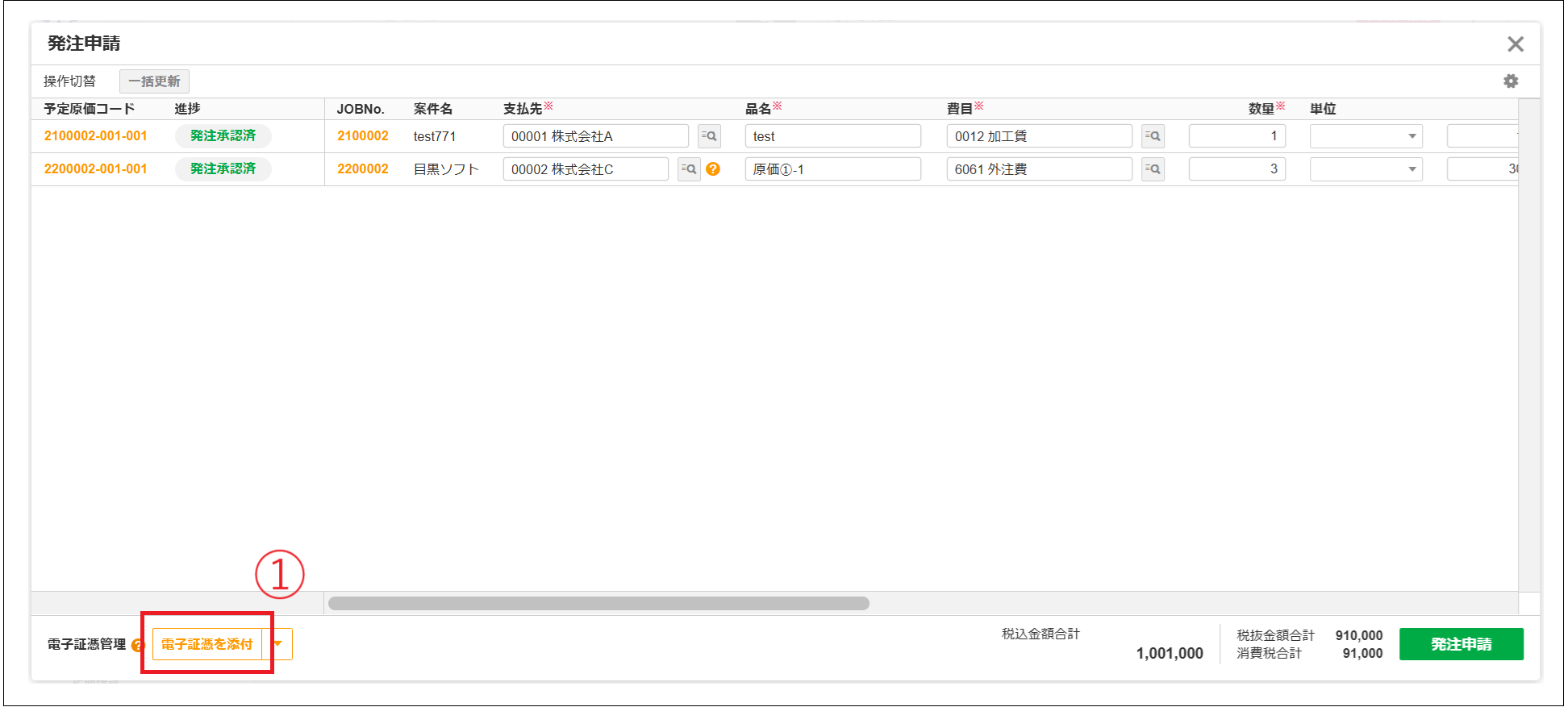Viewport: 1568px width, 707px height.
Task: Click quantity field showing 1
Action: [1236, 136]
